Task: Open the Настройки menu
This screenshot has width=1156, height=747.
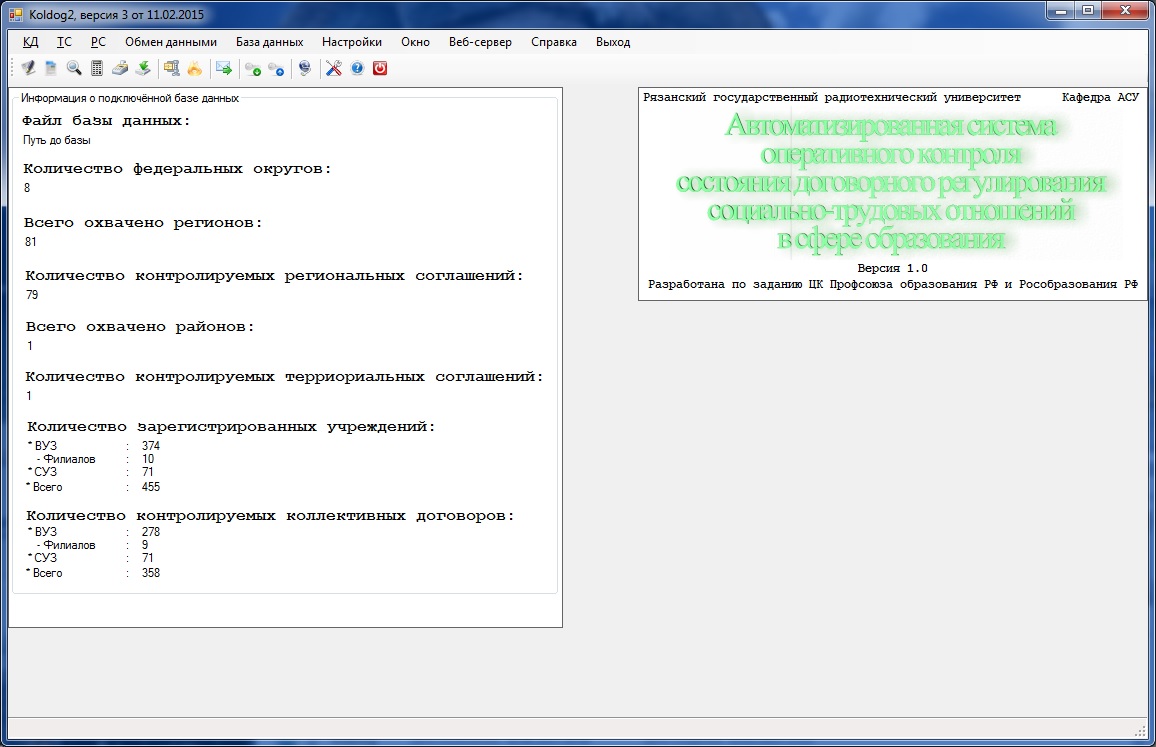Action: click(x=352, y=42)
